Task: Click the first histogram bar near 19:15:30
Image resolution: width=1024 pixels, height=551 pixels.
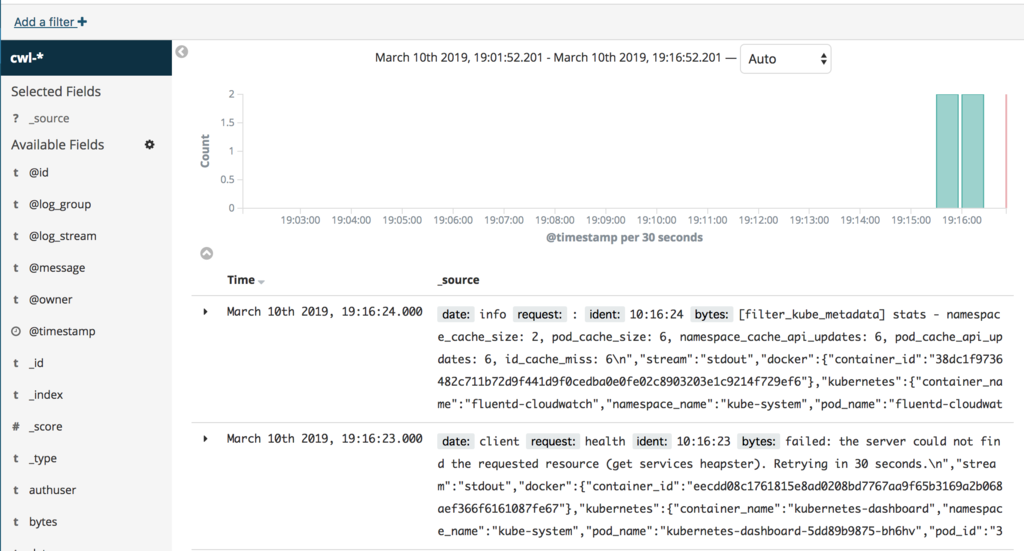Action: coord(947,151)
